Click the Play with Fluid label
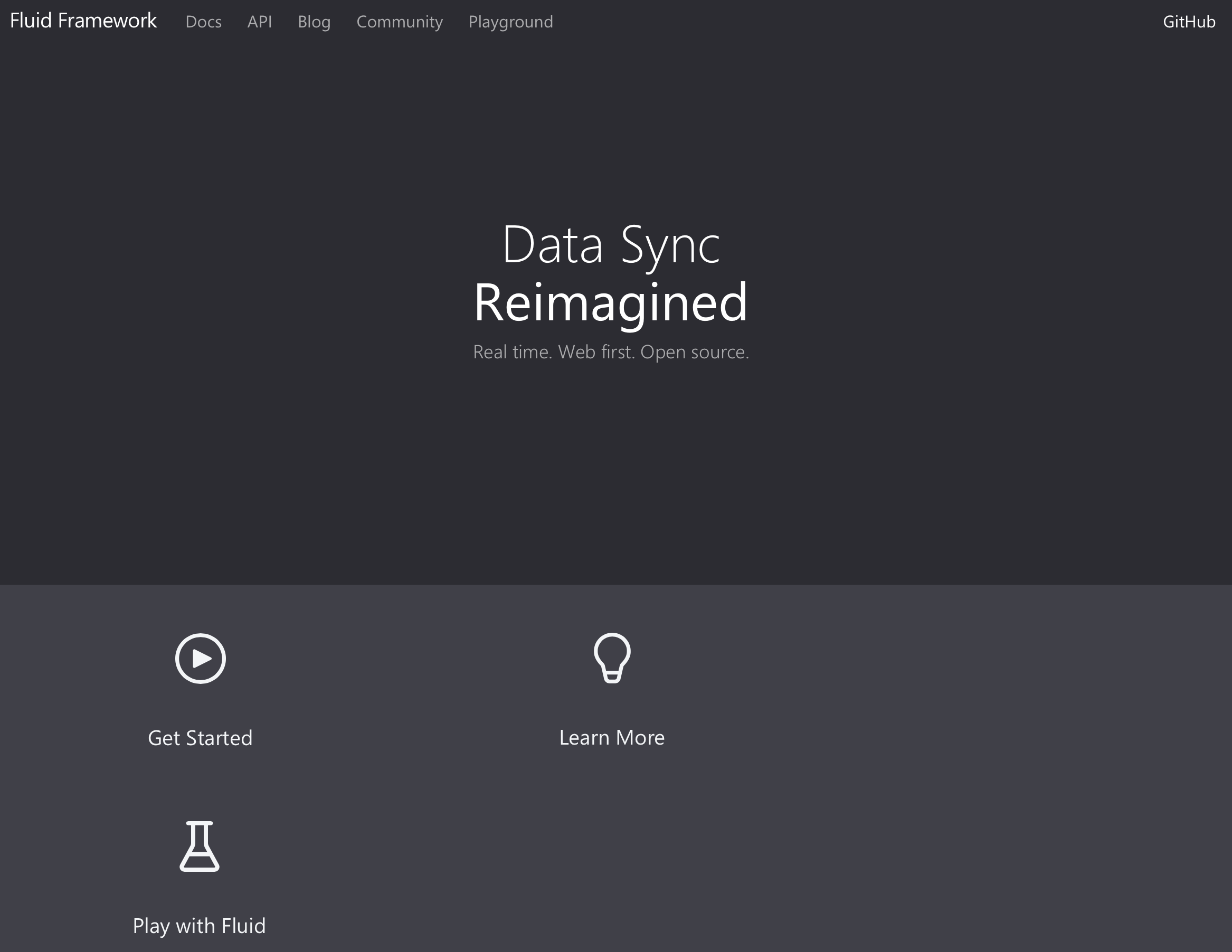1232x952 pixels. click(199, 926)
